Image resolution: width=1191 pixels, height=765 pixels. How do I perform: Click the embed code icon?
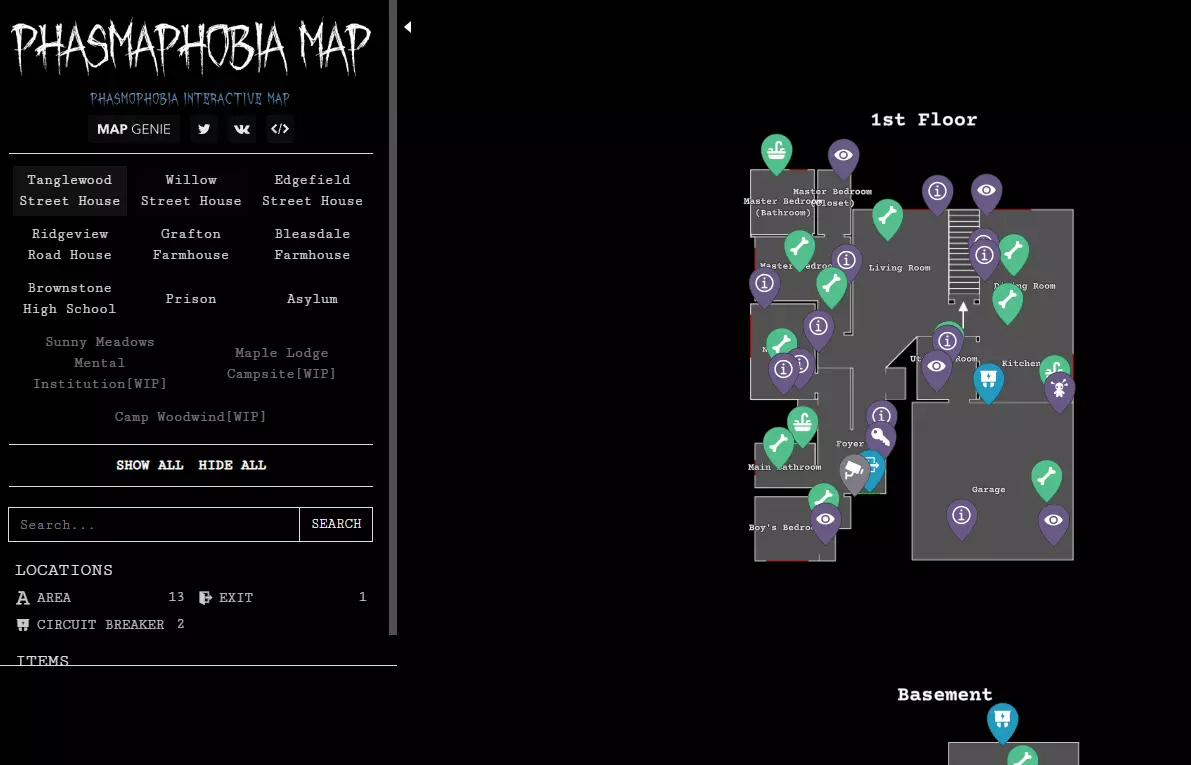point(280,129)
